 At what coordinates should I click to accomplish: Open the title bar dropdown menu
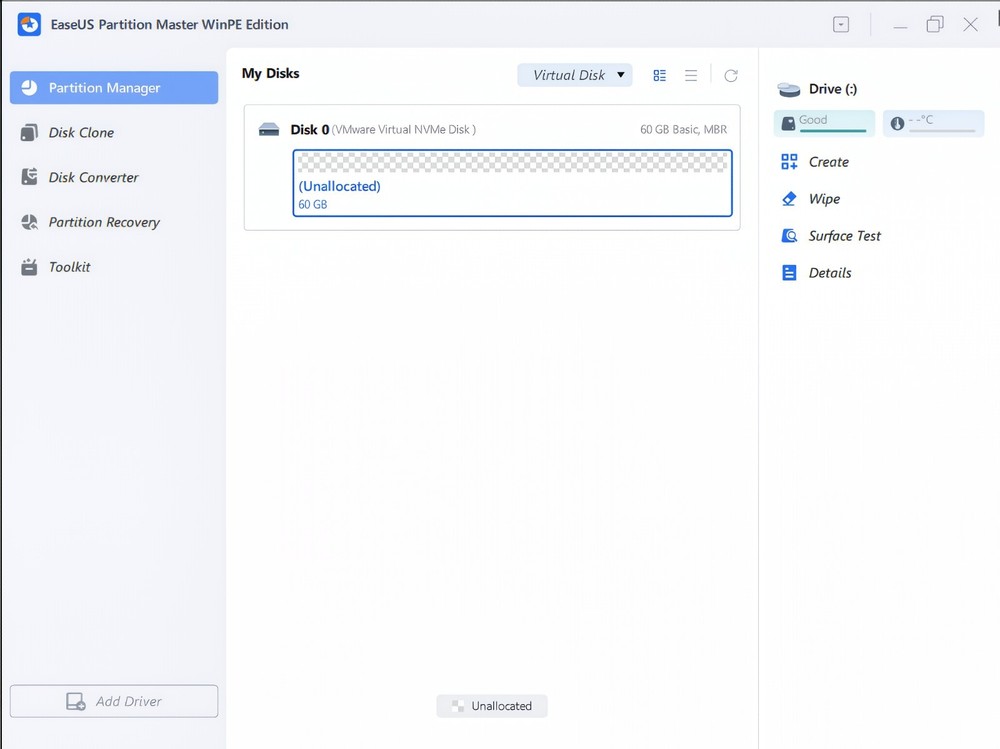(x=841, y=24)
